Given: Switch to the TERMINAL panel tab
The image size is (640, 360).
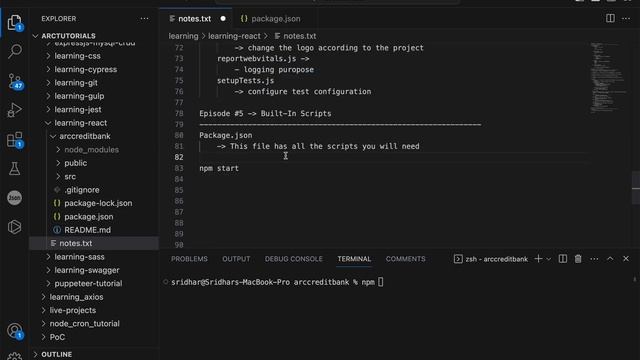Looking at the screenshot, I should 354,259.
